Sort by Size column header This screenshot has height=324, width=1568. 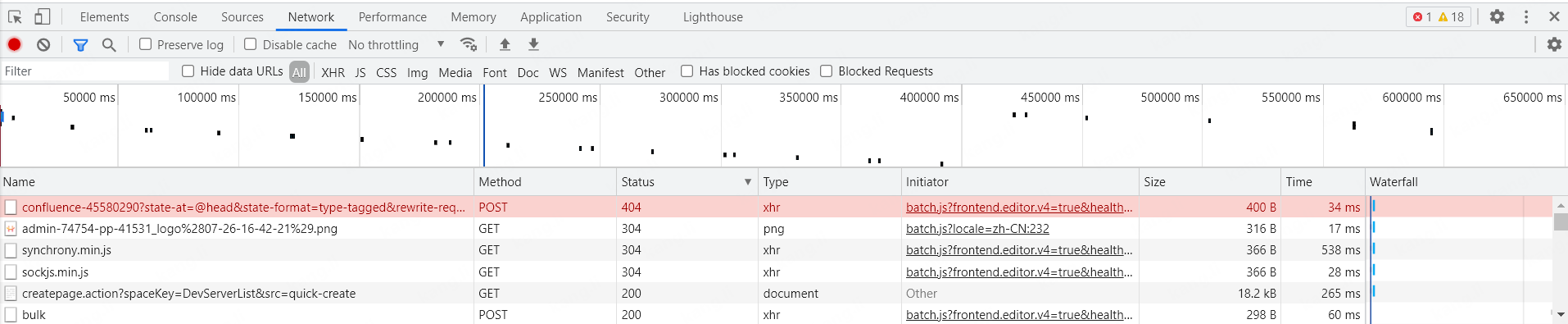[1210, 182]
